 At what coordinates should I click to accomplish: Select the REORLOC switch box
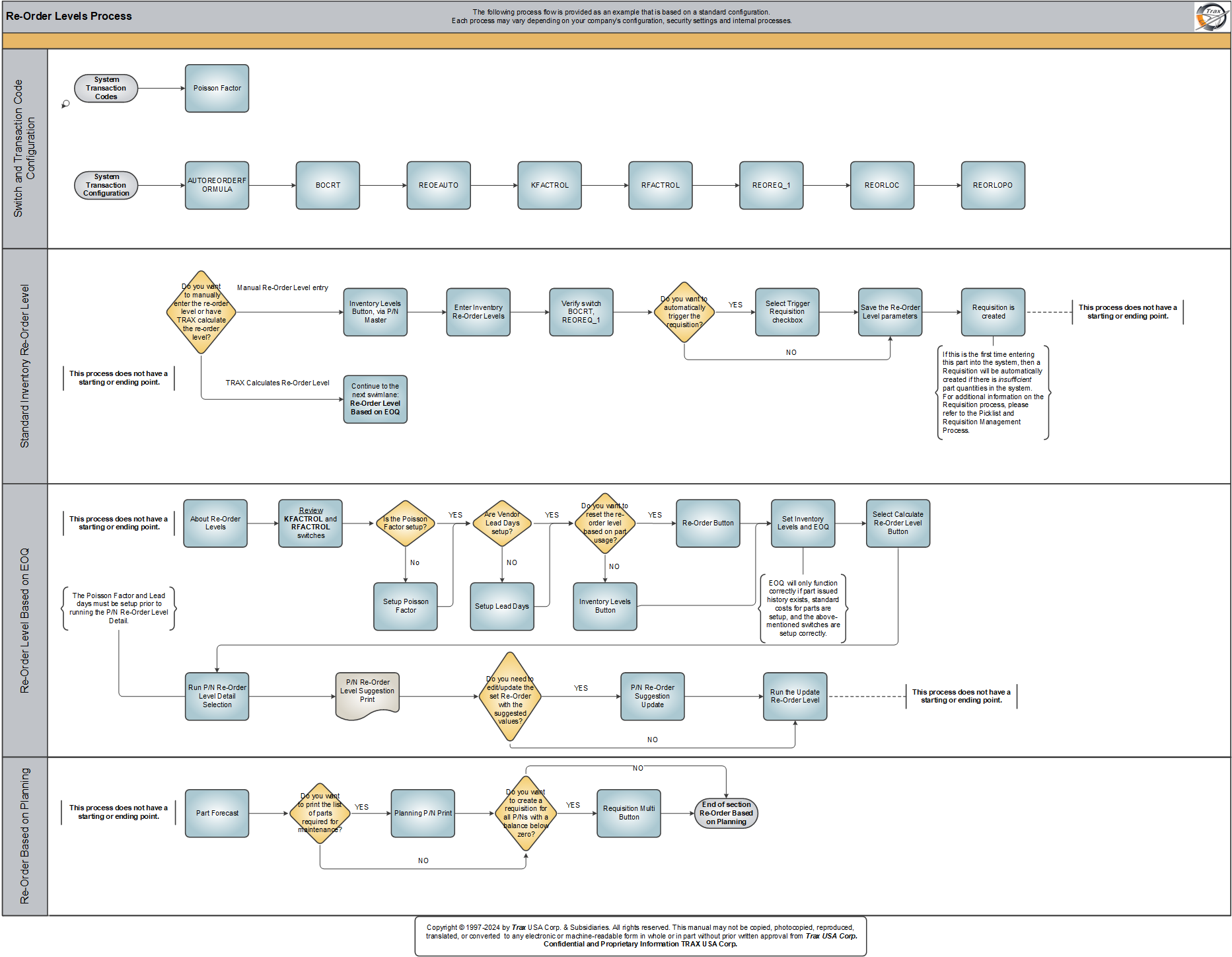[x=883, y=186]
